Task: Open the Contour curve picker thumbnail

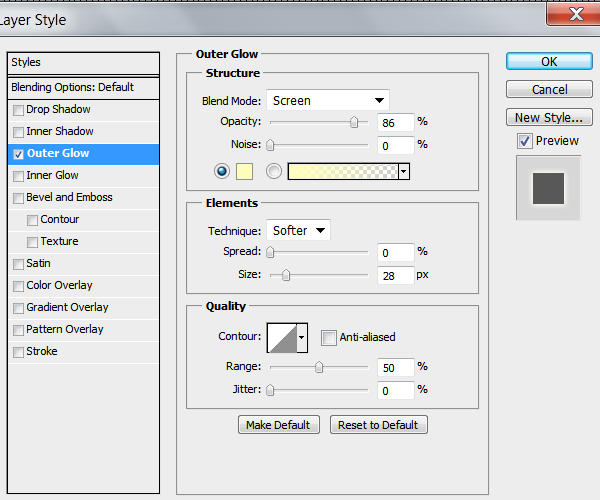Action: 282,338
